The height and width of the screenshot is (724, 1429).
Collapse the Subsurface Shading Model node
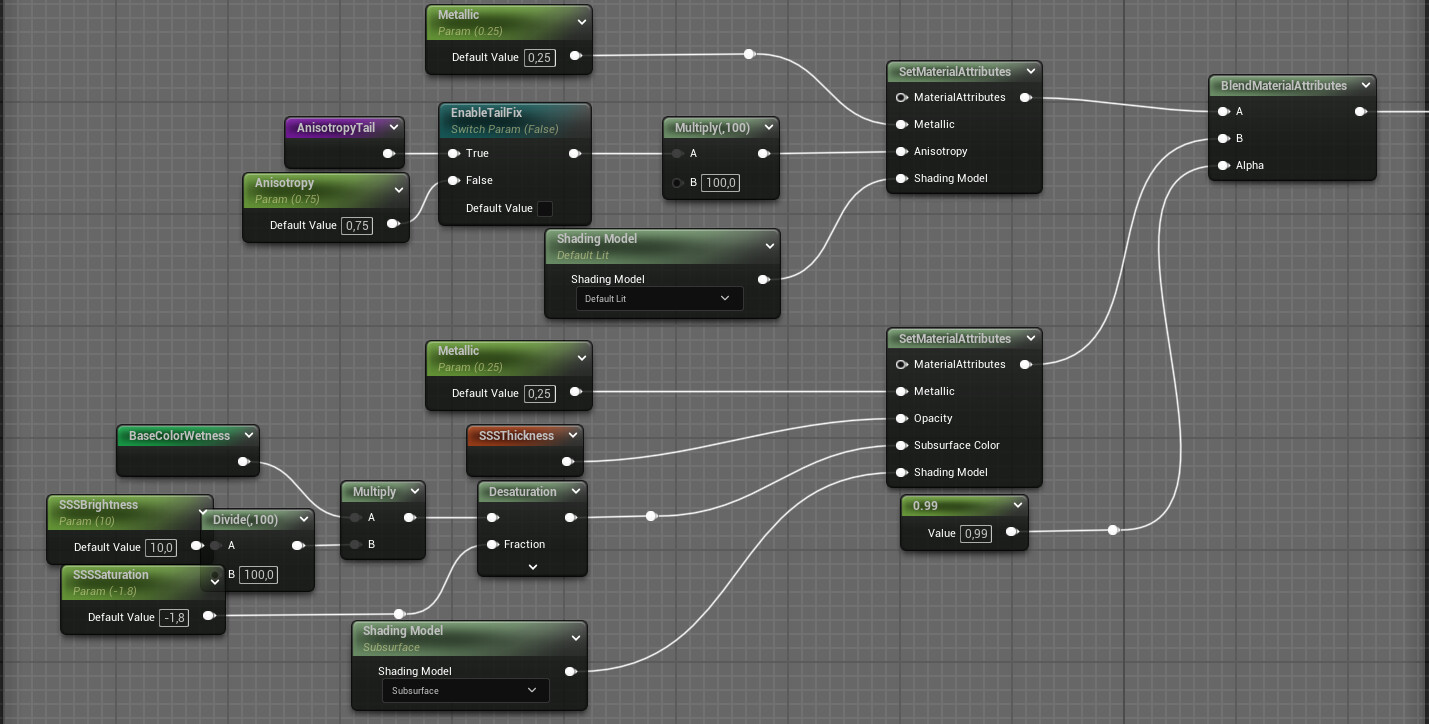point(576,638)
